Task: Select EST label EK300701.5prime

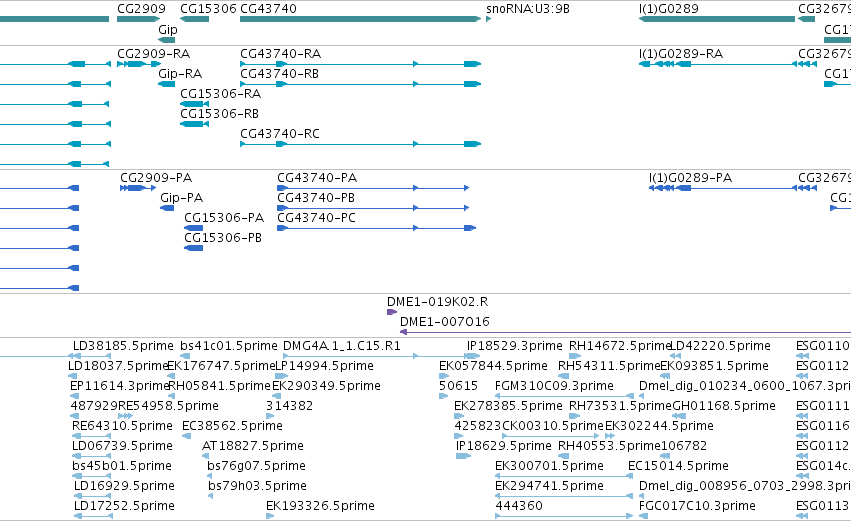Action: click(549, 467)
